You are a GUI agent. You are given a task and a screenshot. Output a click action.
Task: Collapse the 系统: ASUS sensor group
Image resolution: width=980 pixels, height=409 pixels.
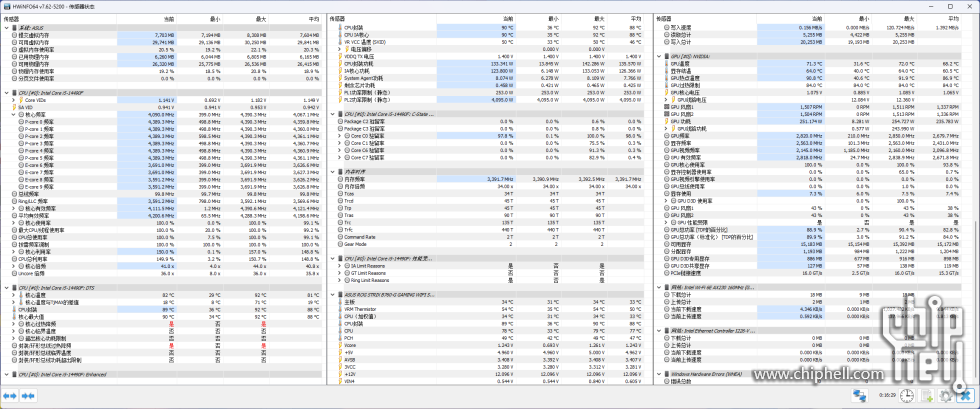(x=6, y=28)
